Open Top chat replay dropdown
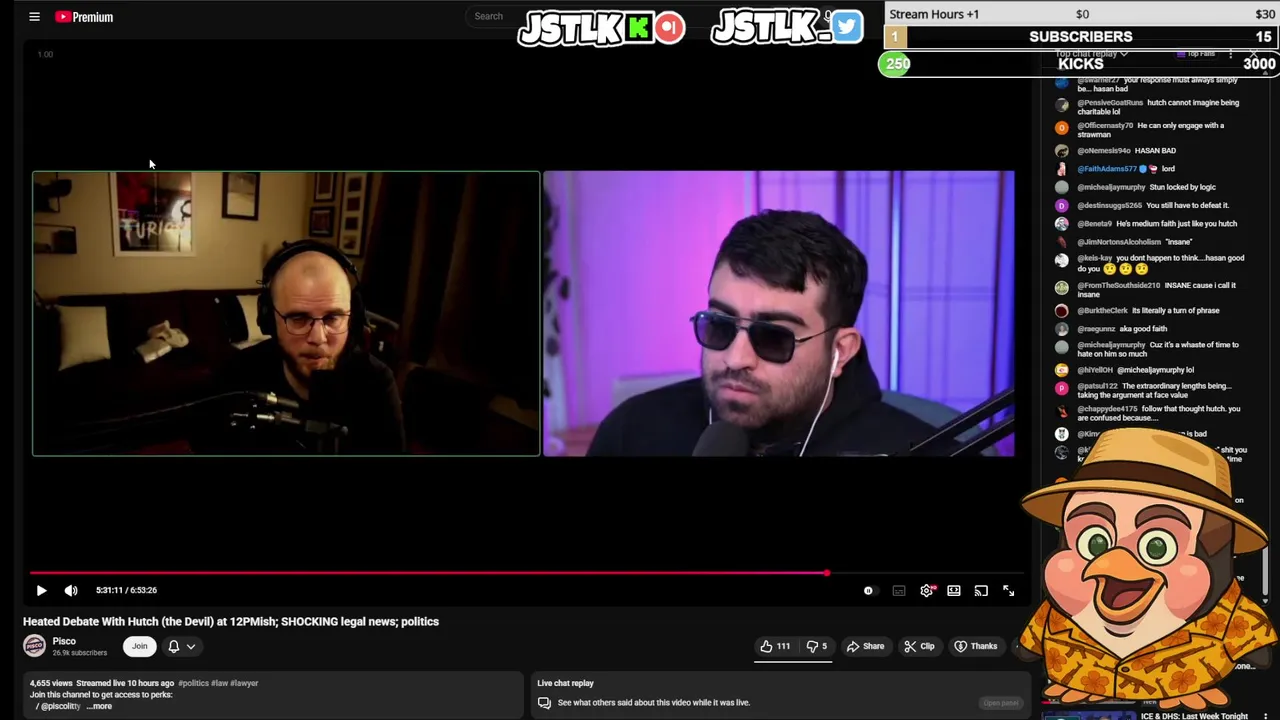The width and height of the screenshot is (1280, 720). (x=1094, y=54)
